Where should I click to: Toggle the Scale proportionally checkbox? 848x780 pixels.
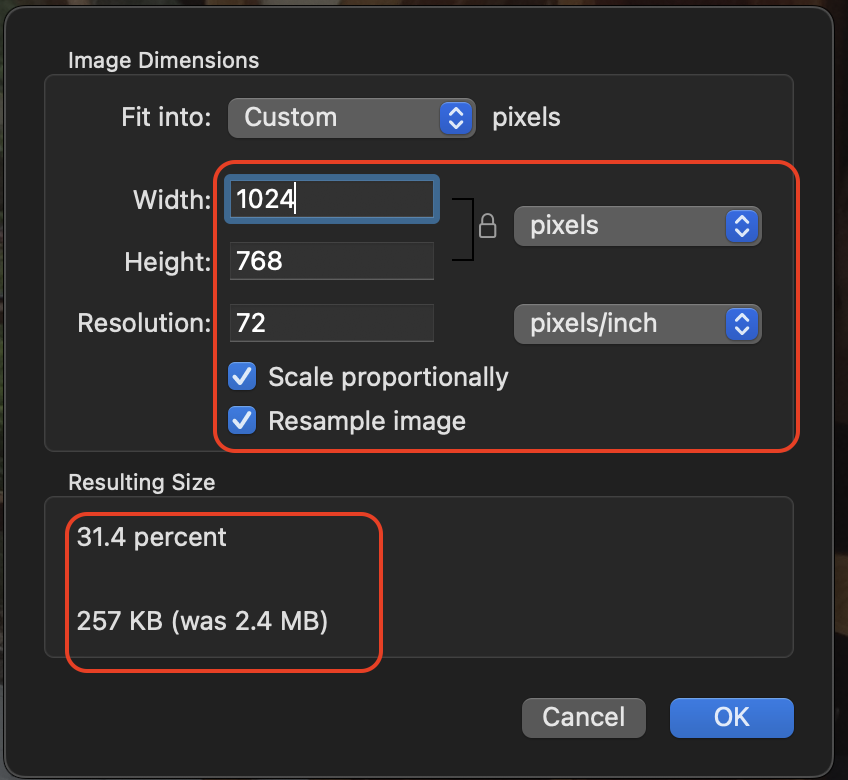pos(242,376)
